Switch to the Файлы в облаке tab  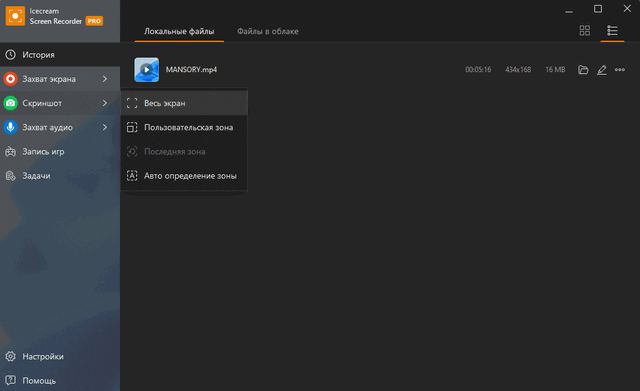click(268, 31)
